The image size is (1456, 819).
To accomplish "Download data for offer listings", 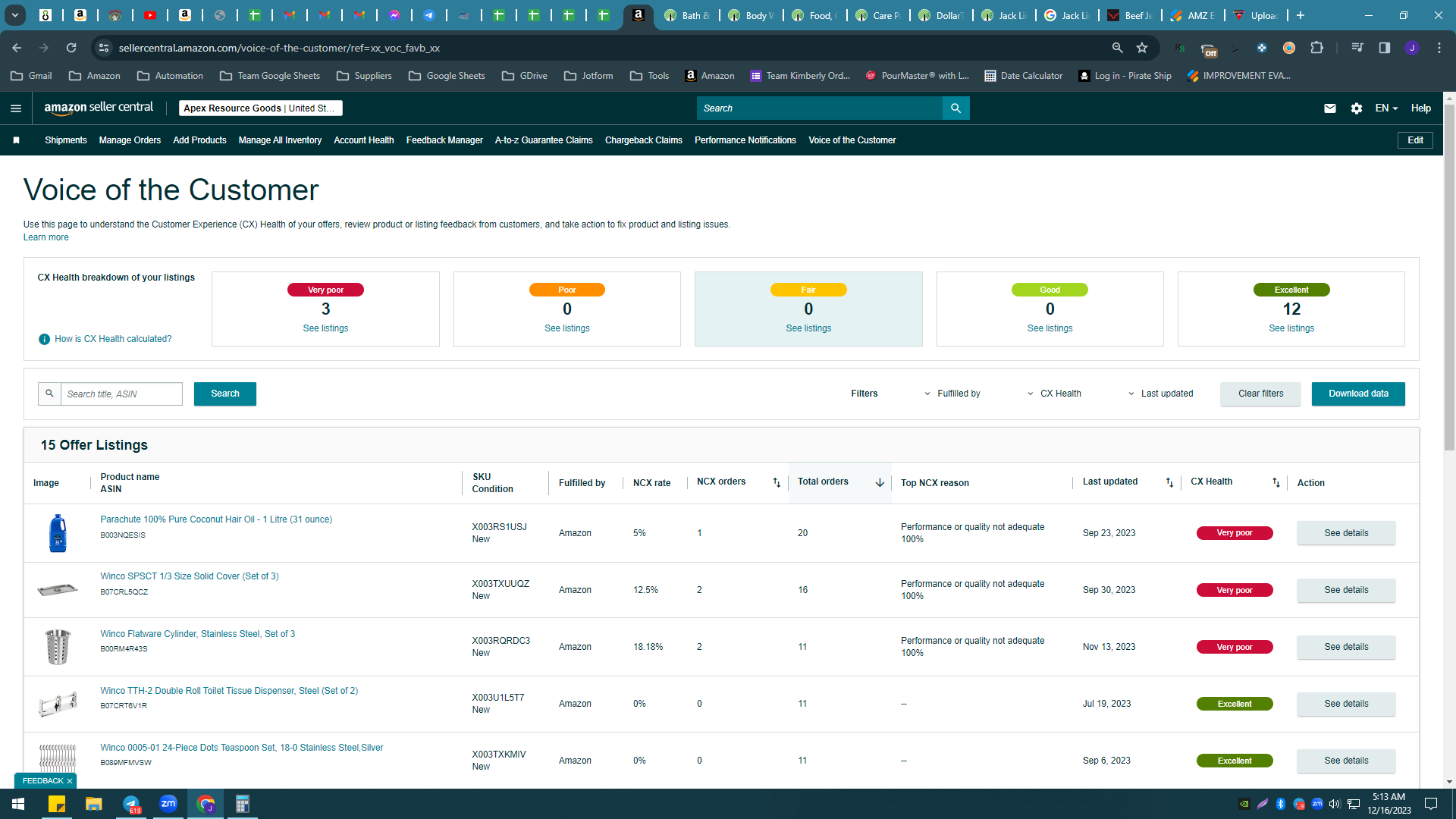I will 1358,394.
